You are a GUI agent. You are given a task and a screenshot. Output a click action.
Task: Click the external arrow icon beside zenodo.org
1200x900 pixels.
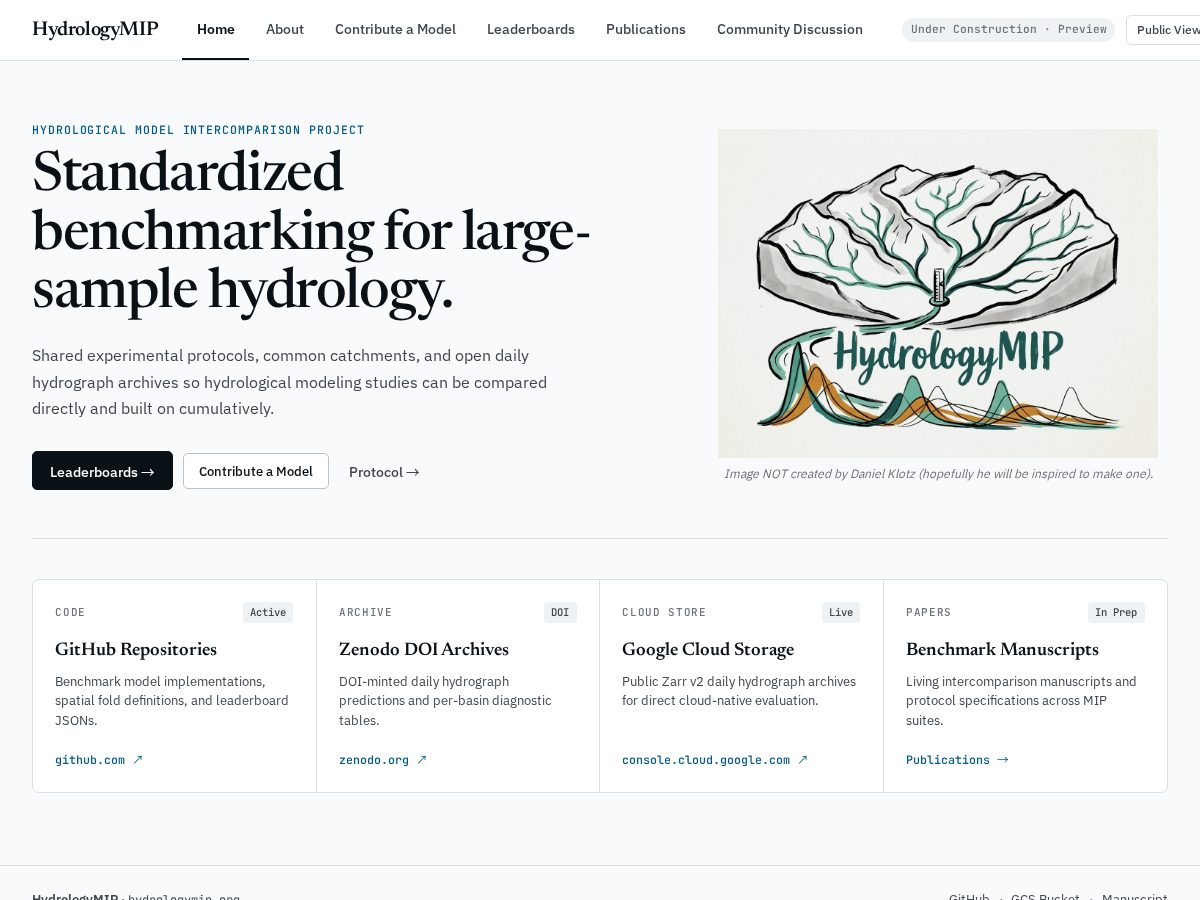click(x=422, y=760)
